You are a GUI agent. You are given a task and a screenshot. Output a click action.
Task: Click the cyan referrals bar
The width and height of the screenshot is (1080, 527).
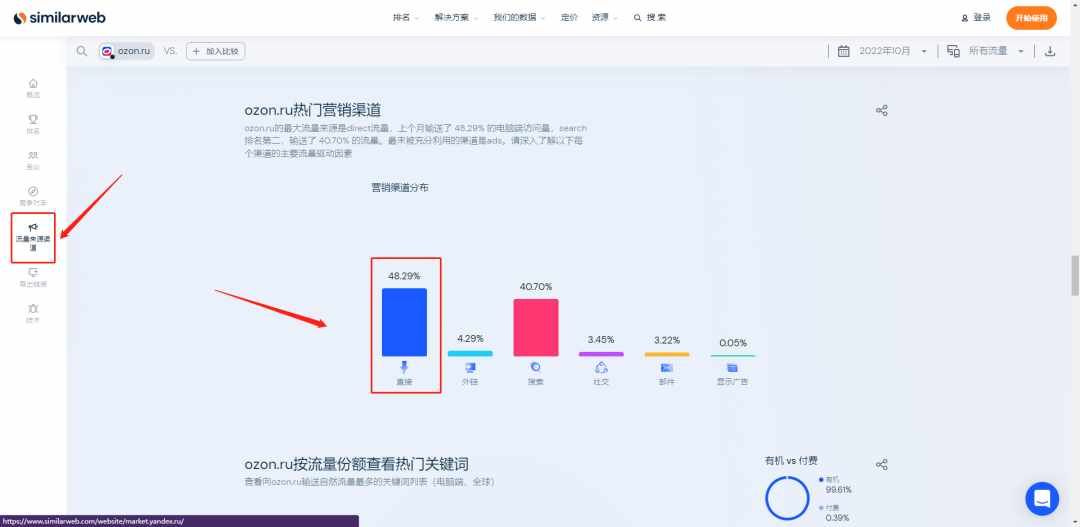tap(470, 353)
